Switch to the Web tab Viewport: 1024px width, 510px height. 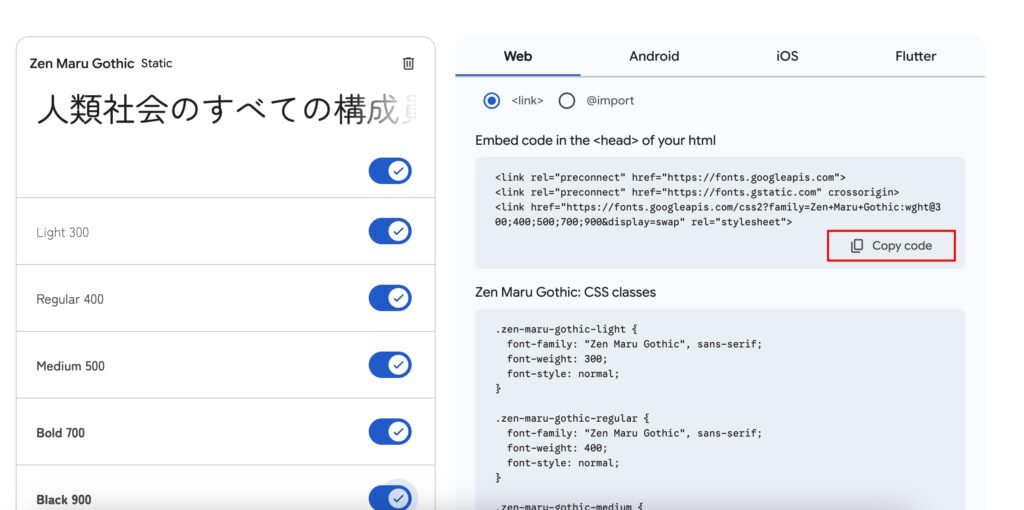click(517, 56)
